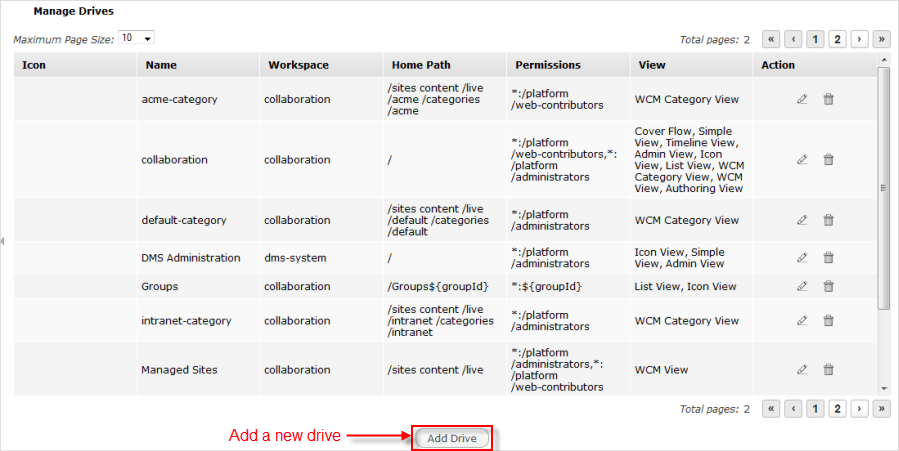Delete the intranet-category drive
This screenshot has height=451, width=899.
(828, 320)
